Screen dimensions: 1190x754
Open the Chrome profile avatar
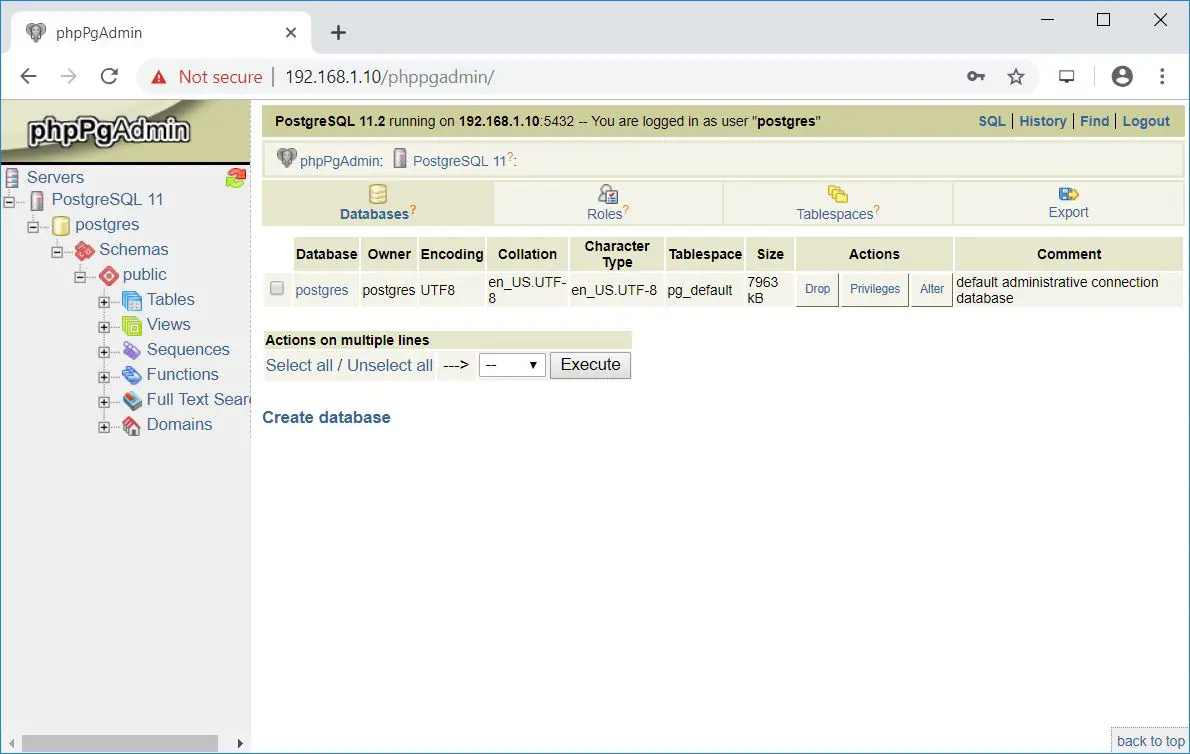coord(1122,77)
